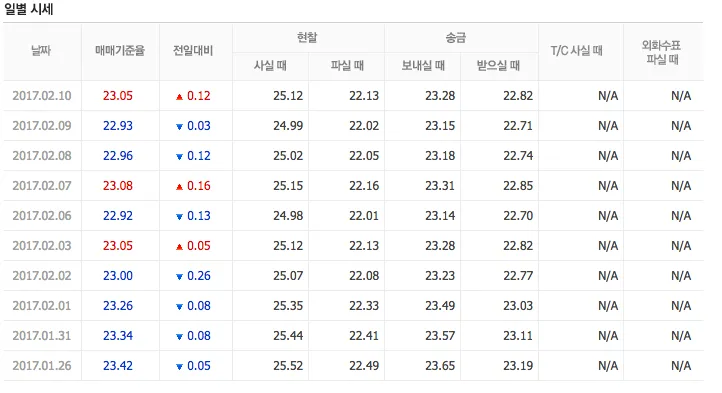Click the 사실 때 sub-header under 현찰
The height and width of the screenshot is (393, 722).
[270, 65]
